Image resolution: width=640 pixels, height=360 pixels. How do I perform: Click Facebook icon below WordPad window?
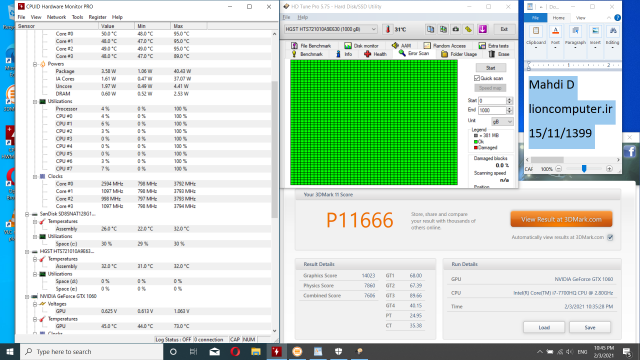(630, 152)
